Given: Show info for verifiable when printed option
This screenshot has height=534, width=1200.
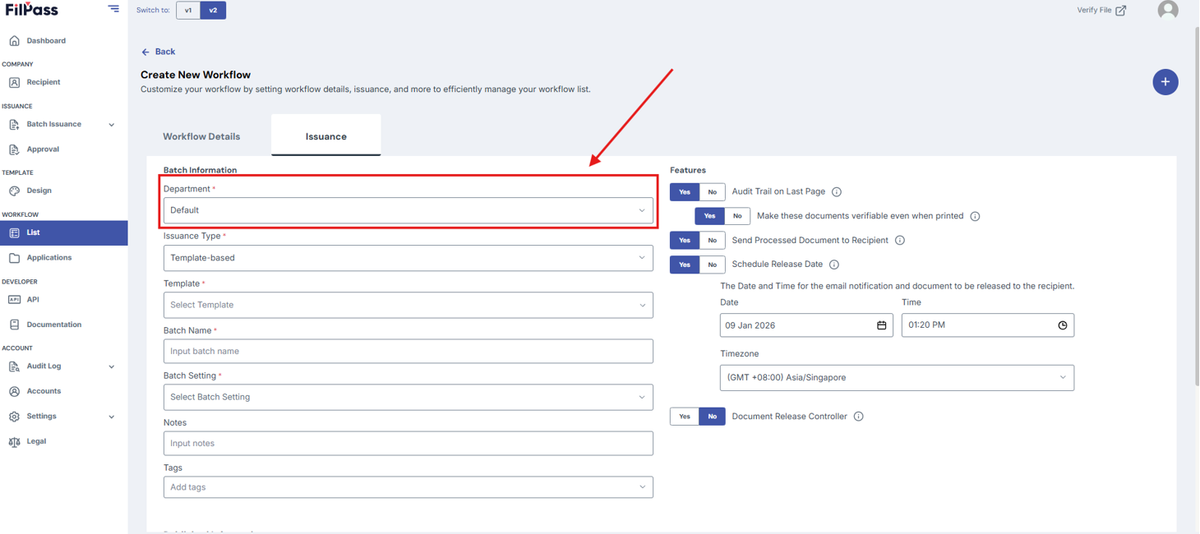Looking at the screenshot, I should click(975, 216).
